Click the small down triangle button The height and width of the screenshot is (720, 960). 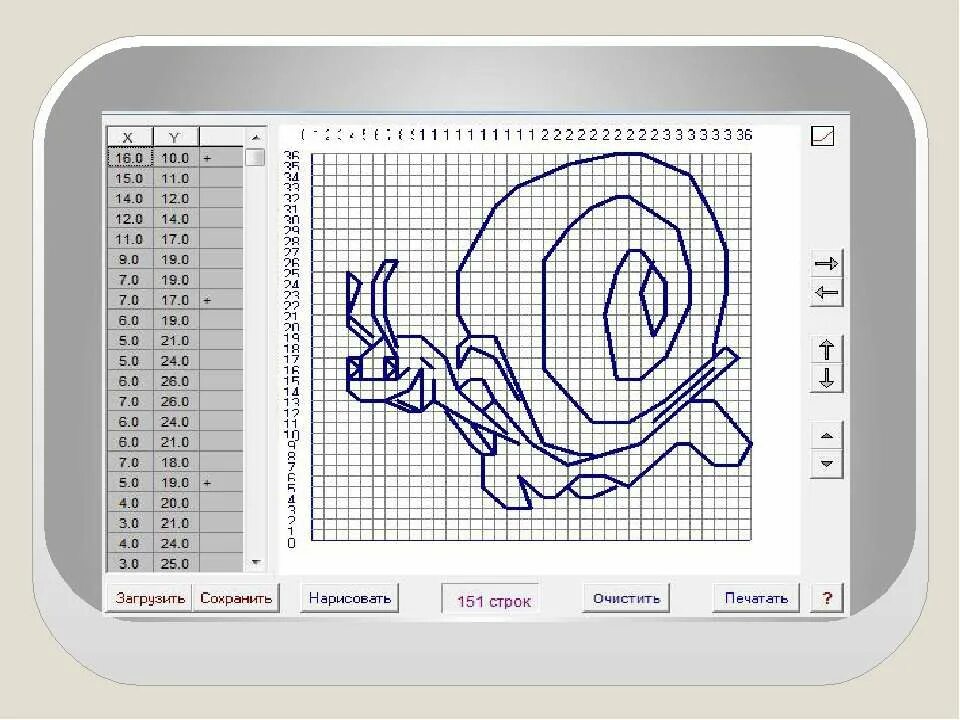pos(826,463)
